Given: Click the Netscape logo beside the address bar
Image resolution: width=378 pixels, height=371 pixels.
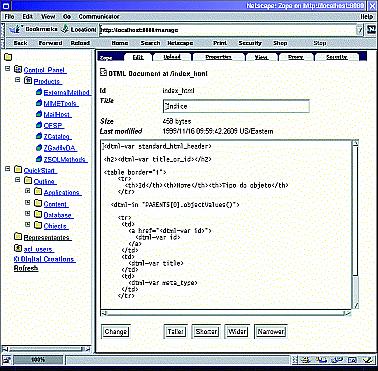Looking at the screenshot, I should [371, 30].
